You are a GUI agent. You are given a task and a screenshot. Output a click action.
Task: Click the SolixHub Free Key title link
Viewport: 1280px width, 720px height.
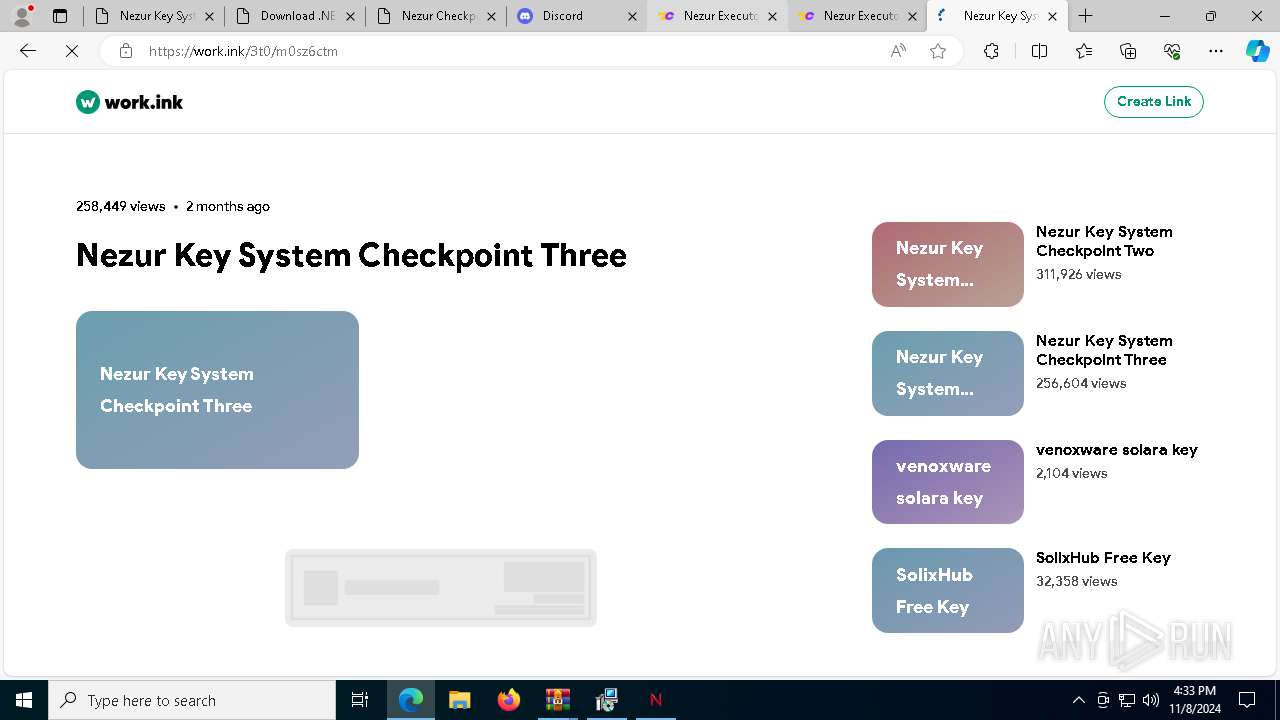coord(1103,558)
